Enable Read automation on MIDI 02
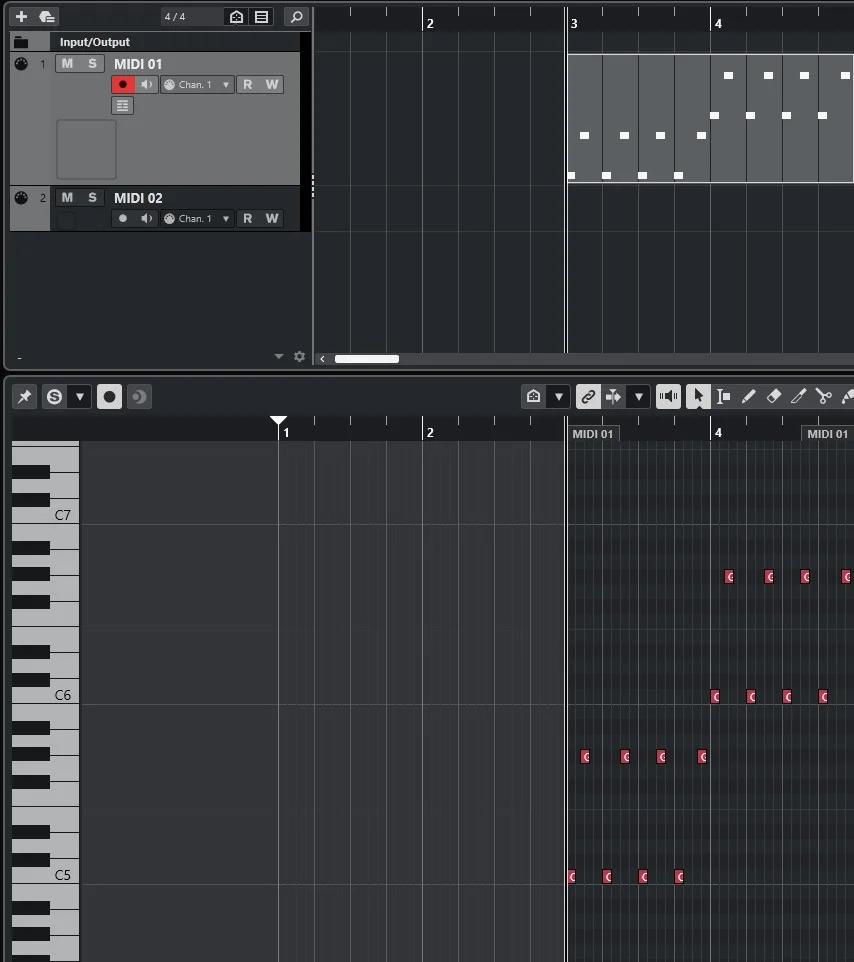Screen dimensions: 854x962 click(x=248, y=218)
